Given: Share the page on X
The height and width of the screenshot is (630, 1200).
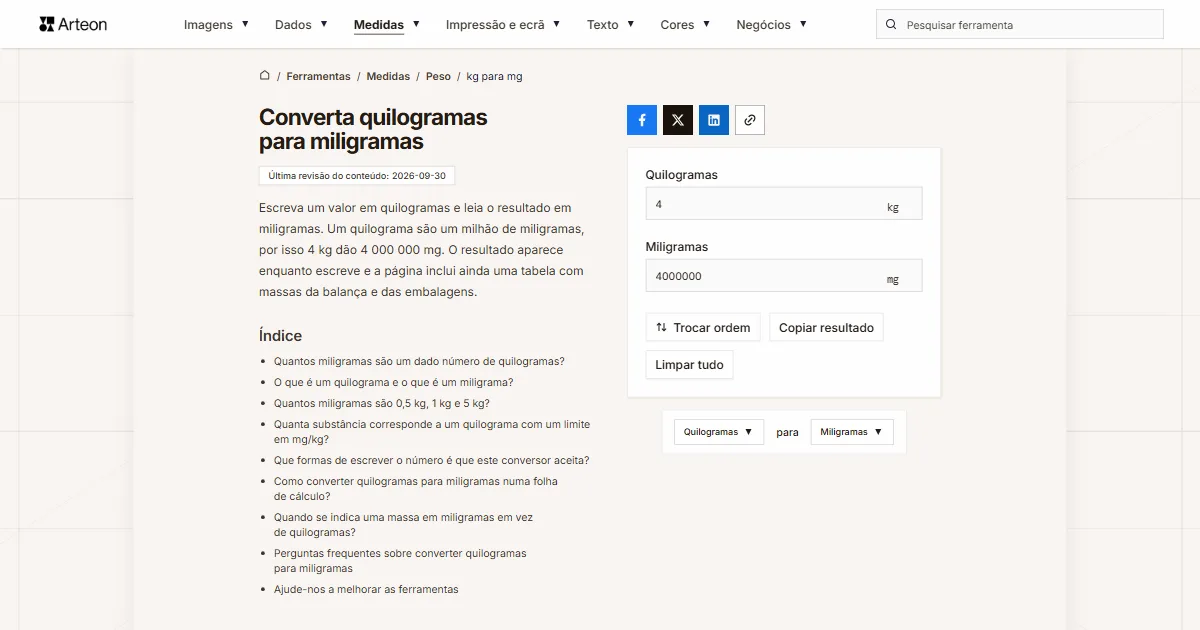Looking at the screenshot, I should 678,120.
